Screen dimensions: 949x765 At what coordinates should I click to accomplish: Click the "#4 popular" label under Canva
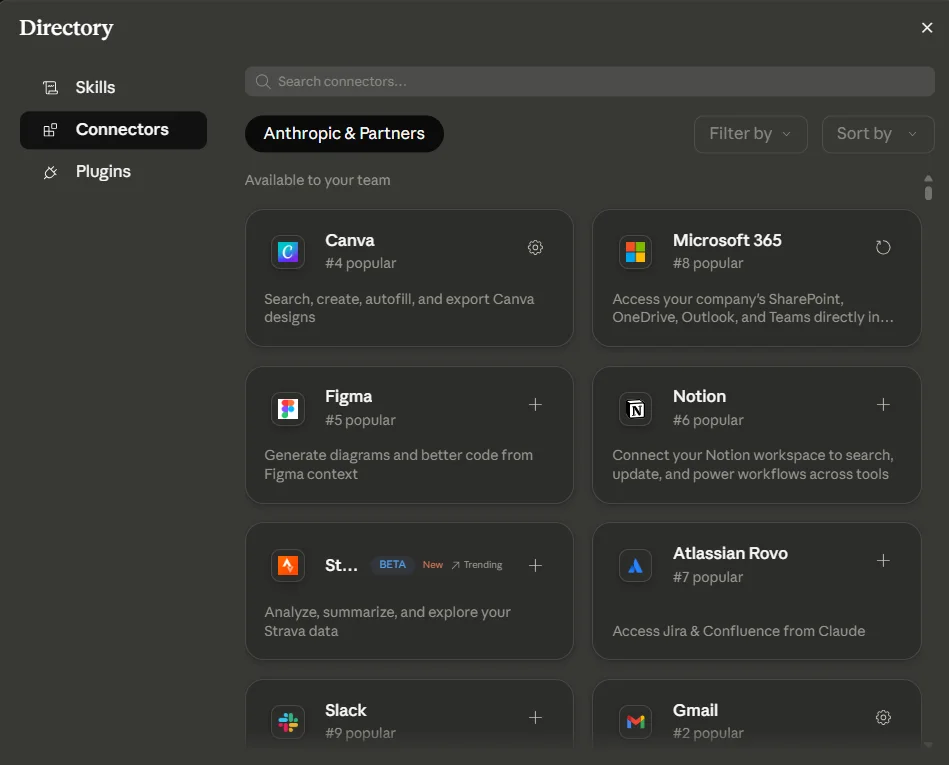361,263
